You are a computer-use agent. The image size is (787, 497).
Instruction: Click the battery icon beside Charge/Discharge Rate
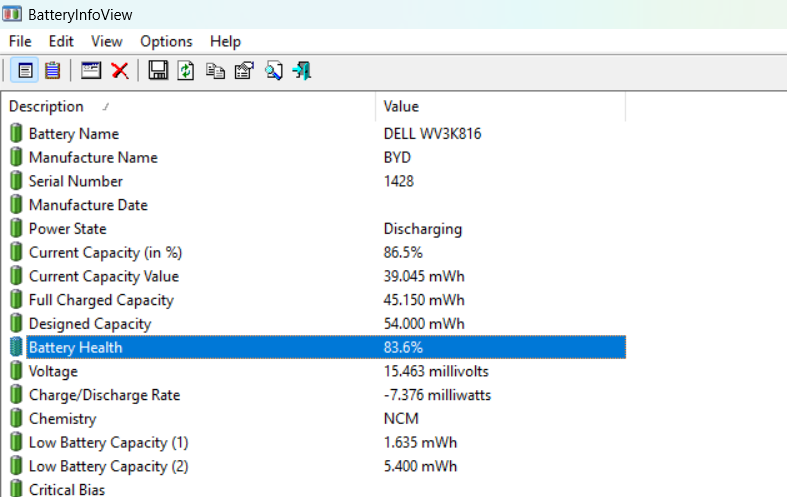point(16,394)
